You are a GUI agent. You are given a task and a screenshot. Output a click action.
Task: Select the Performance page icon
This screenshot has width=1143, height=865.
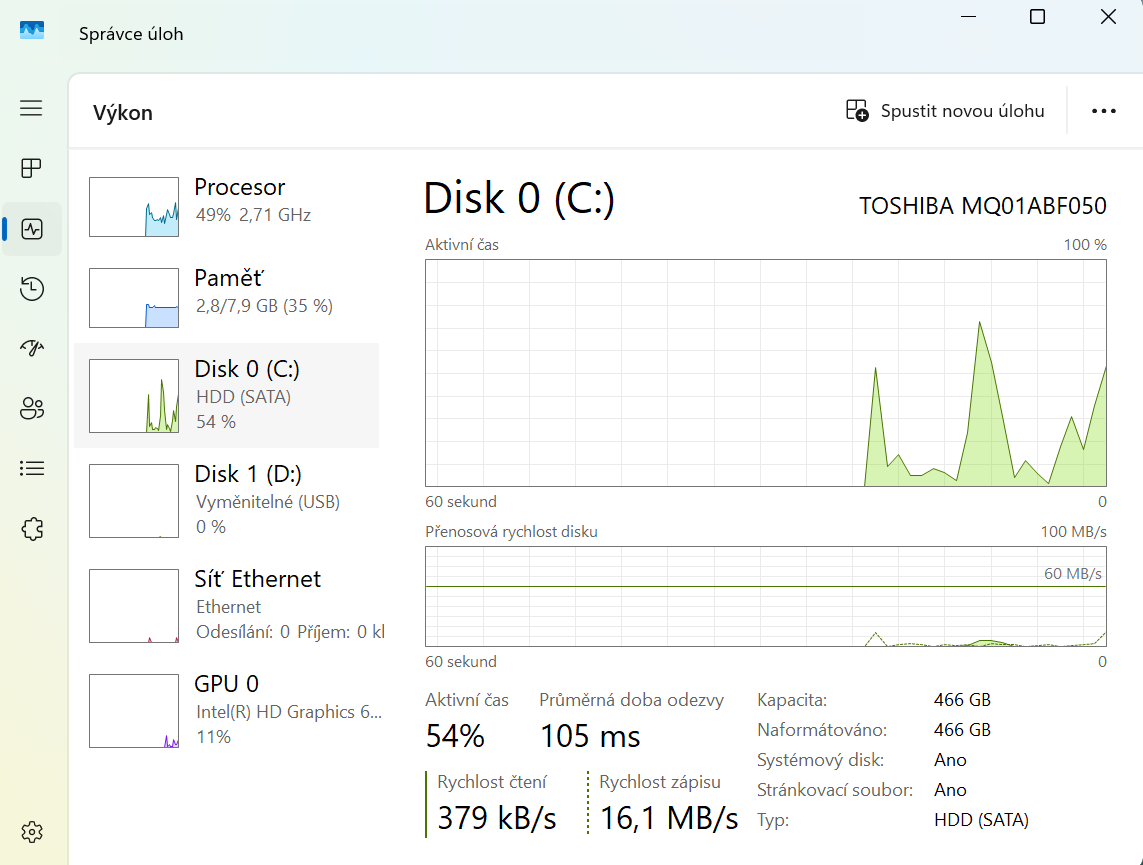[32, 229]
